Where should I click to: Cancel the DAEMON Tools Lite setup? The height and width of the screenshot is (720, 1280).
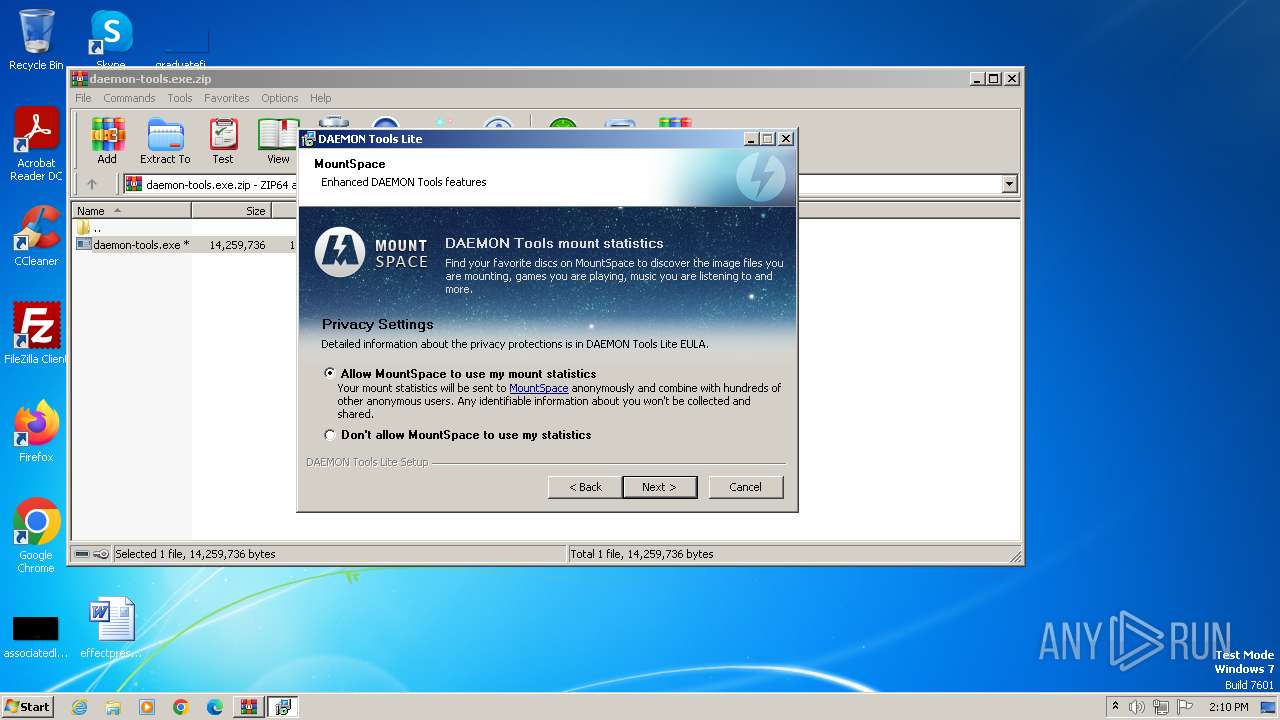tap(745, 487)
